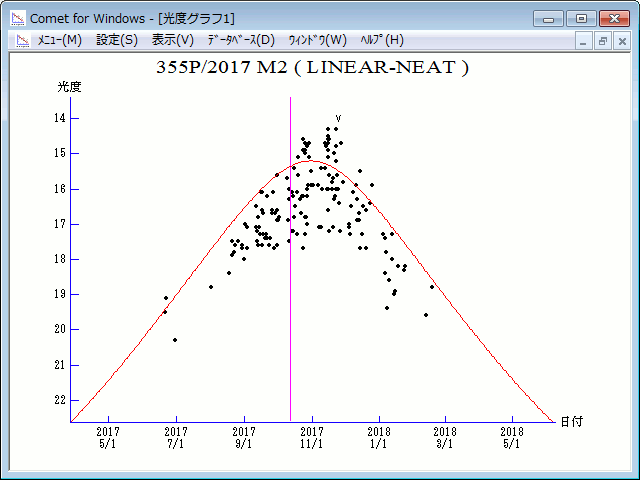The width and height of the screenshot is (640, 480).
Task: Restore down the inner graph child window
Action: (x=603, y=41)
